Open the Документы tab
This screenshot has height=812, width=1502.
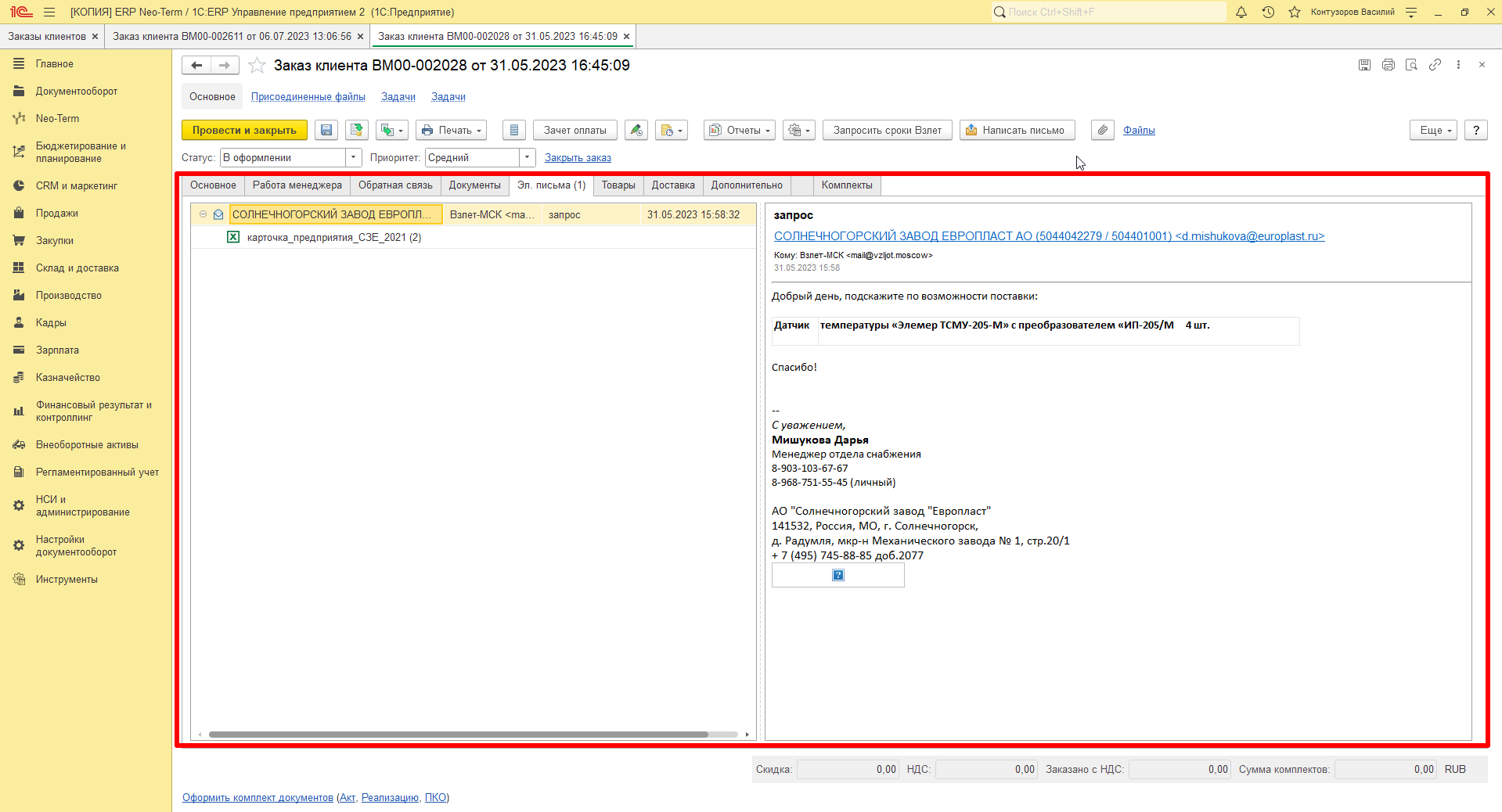point(475,185)
